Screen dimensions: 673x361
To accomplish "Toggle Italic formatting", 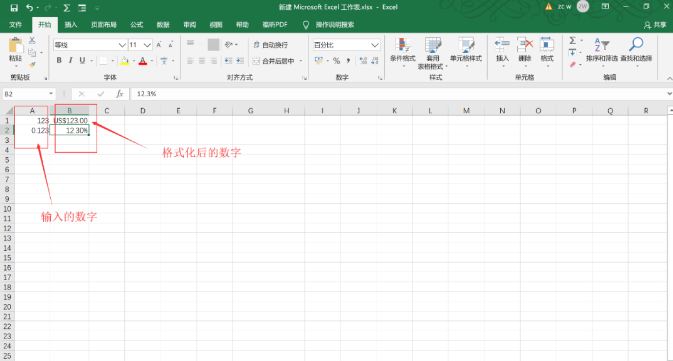I will tap(70, 61).
